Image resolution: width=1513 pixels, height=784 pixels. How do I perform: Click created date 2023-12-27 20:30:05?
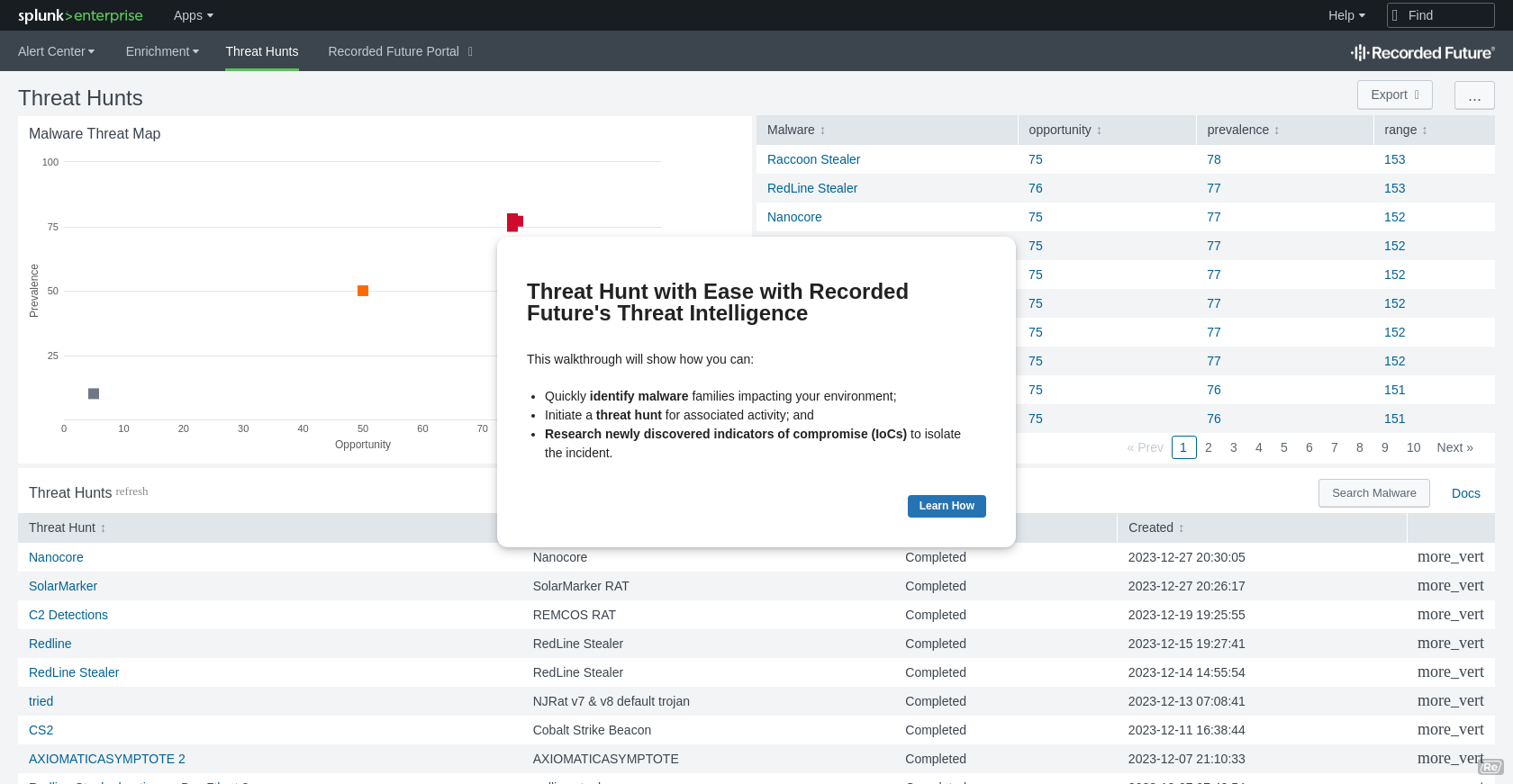tap(1187, 557)
